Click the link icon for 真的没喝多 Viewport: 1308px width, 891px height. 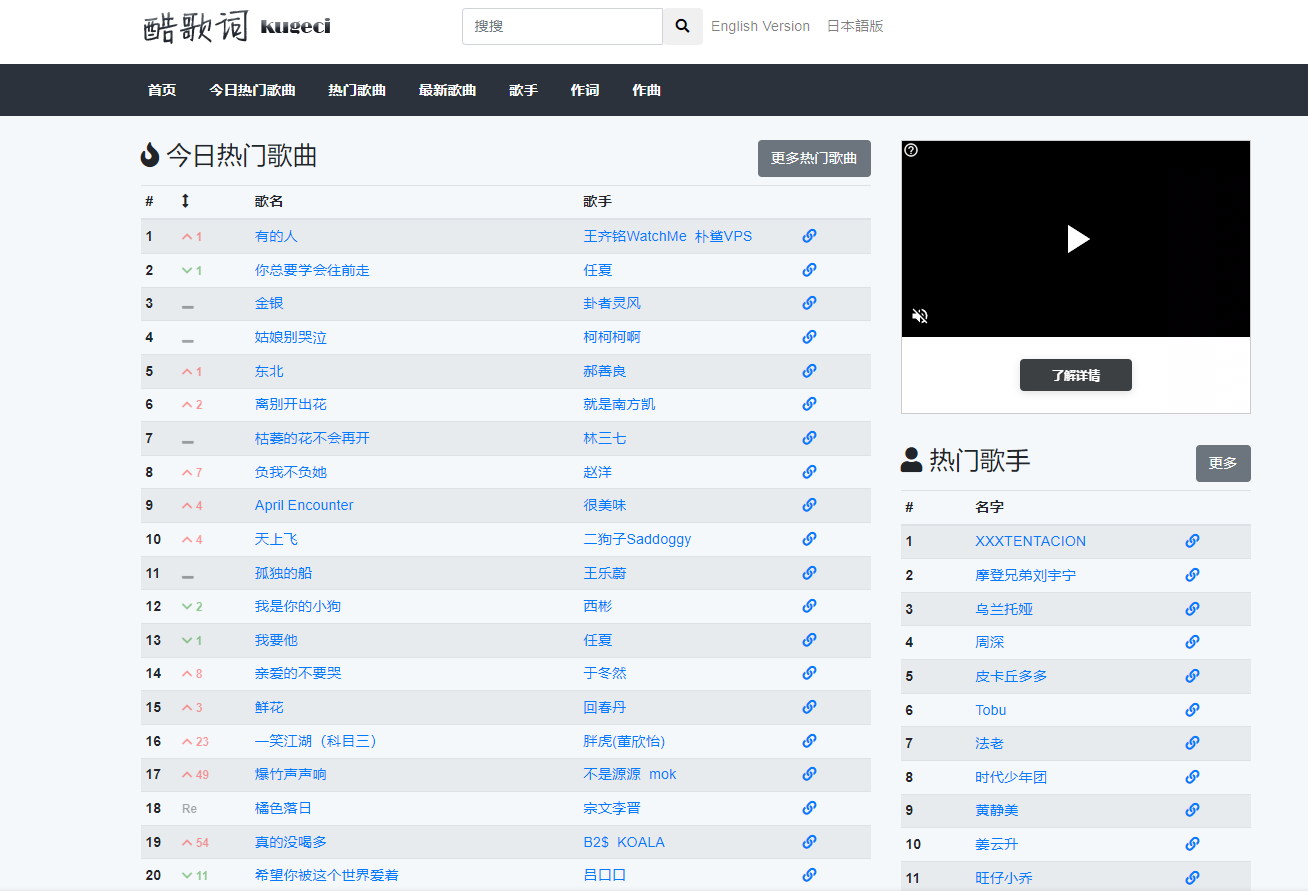point(810,841)
